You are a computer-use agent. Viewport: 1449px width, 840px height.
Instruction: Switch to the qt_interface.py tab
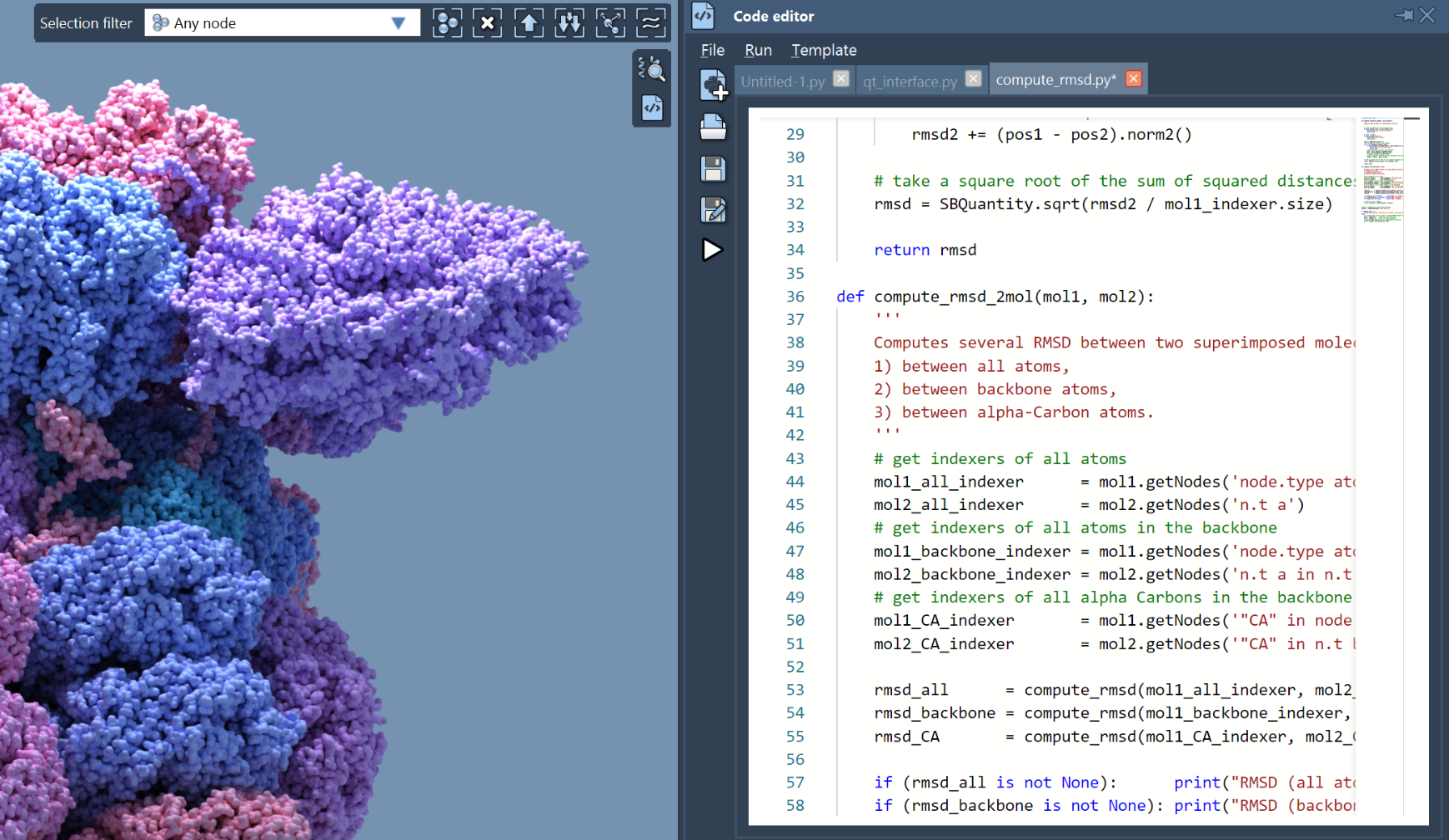tap(910, 81)
